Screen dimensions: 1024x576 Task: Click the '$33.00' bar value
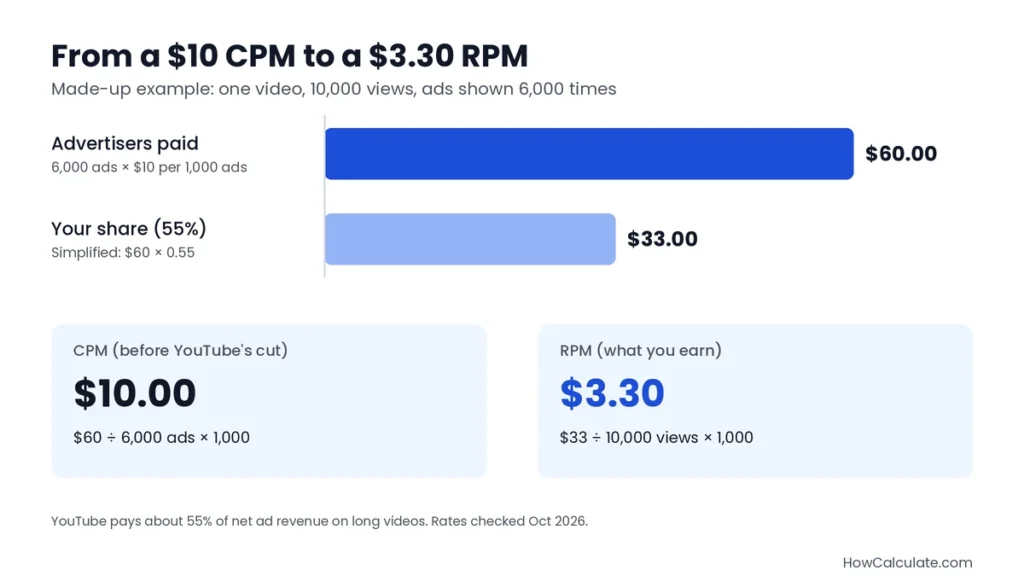click(x=662, y=239)
